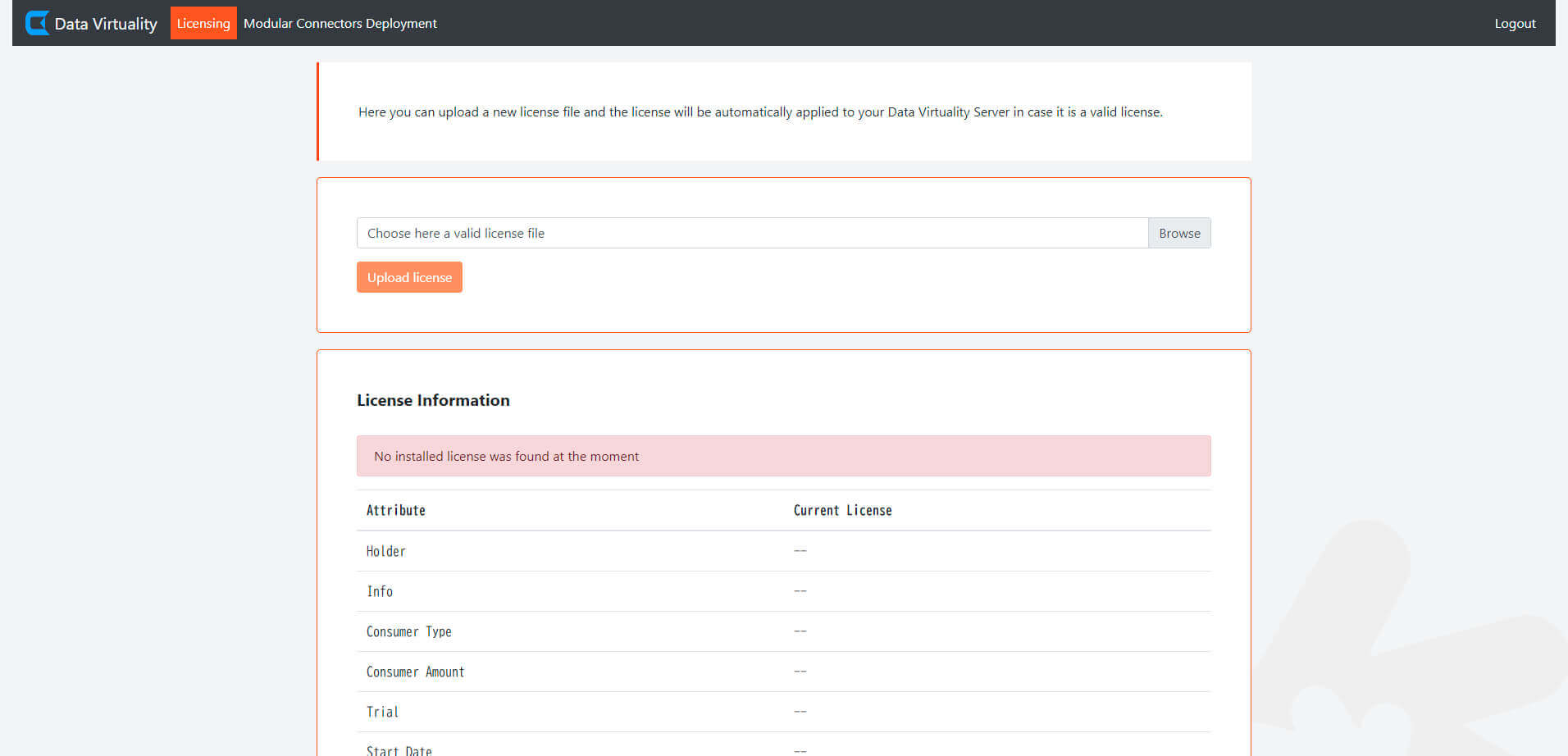Click the Start Date row label
1568x756 pixels.
(x=399, y=749)
